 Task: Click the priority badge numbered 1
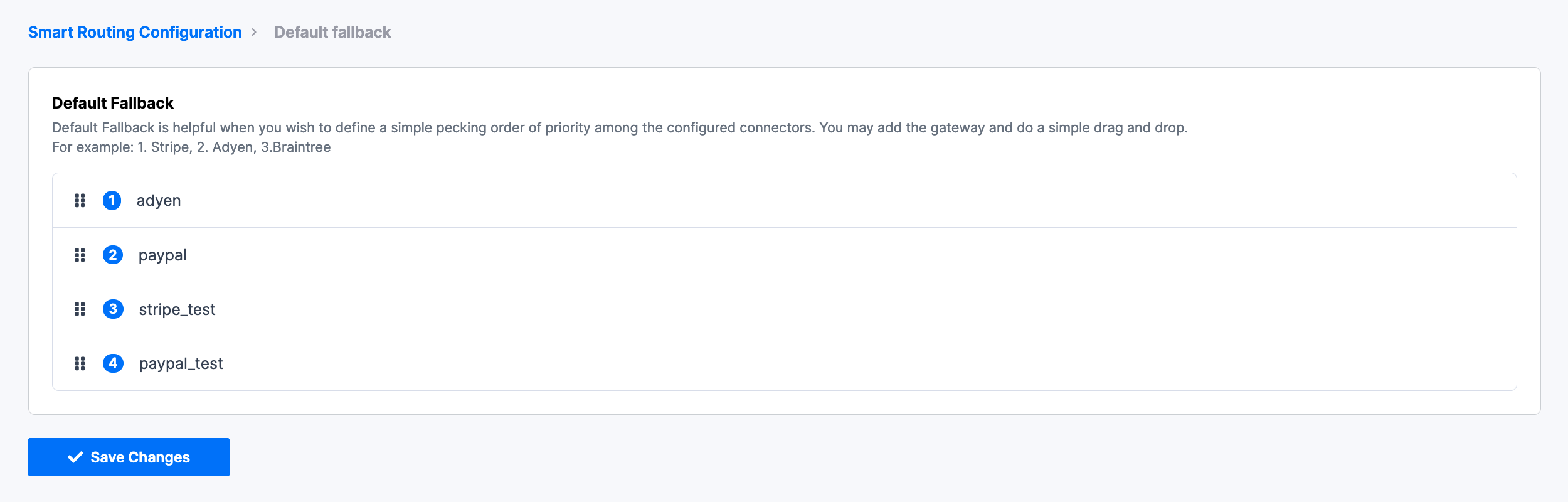112,200
